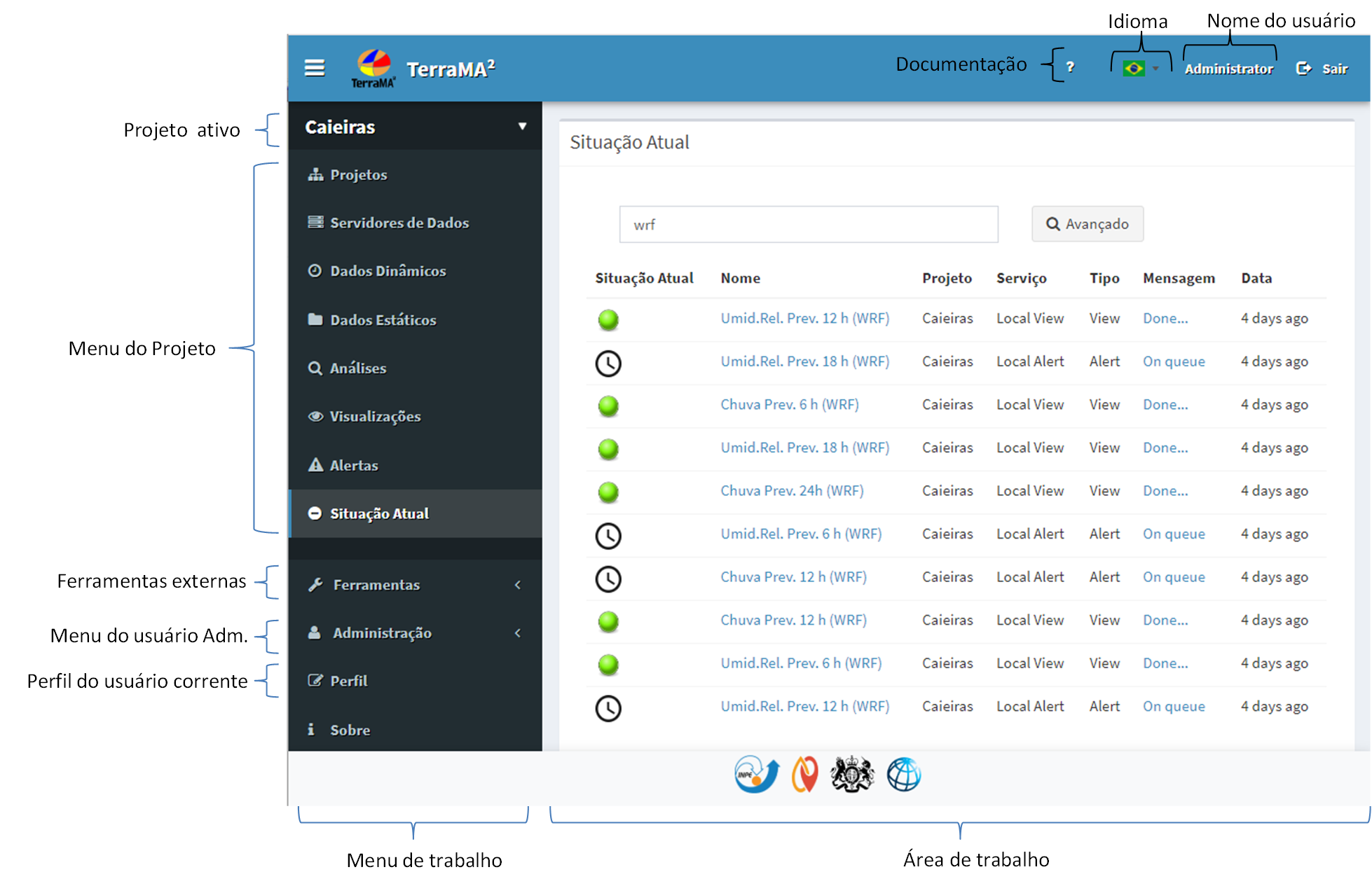1372x886 pixels.
Task: Toggle the hamburger sidebar menu
Action: pyautogui.click(x=315, y=68)
